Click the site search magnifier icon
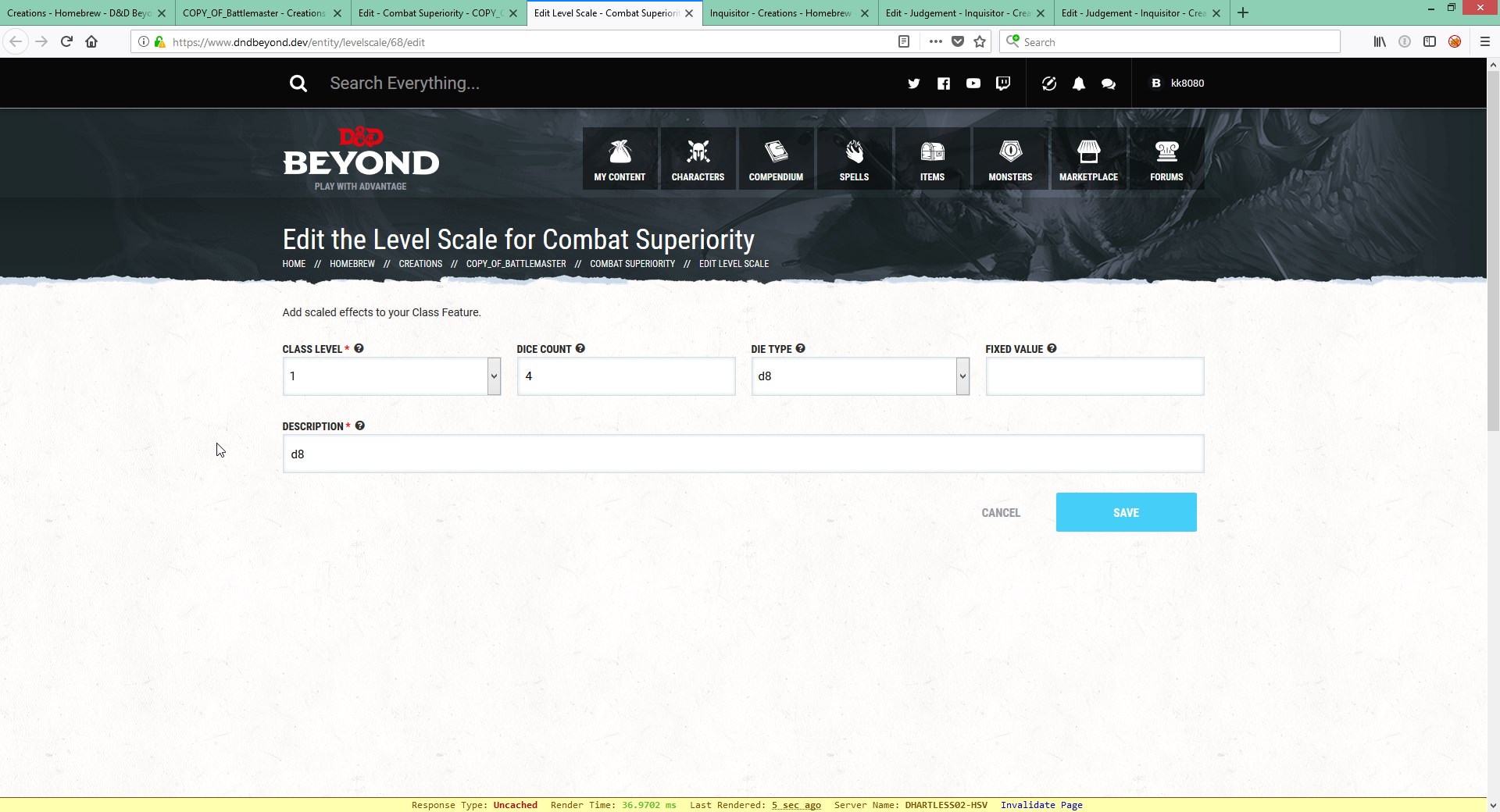This screenshot has width=1500, height=812. pos(298,84)
